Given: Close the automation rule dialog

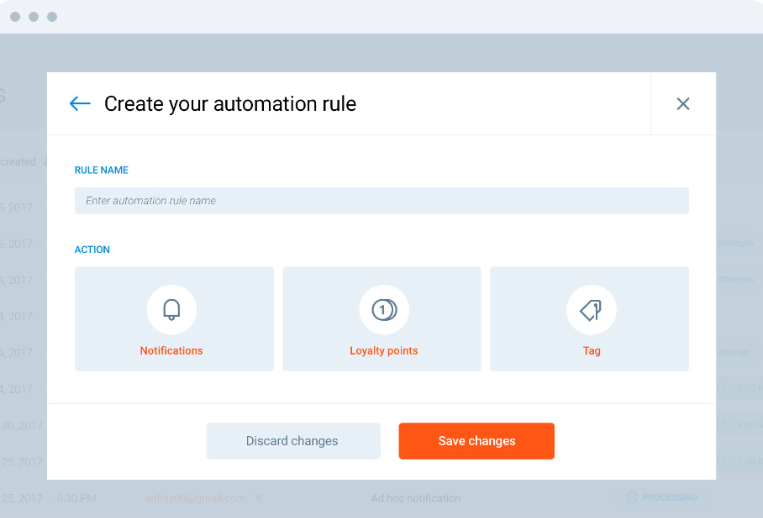Looking at the screenshot, I should tap(683, 104).
